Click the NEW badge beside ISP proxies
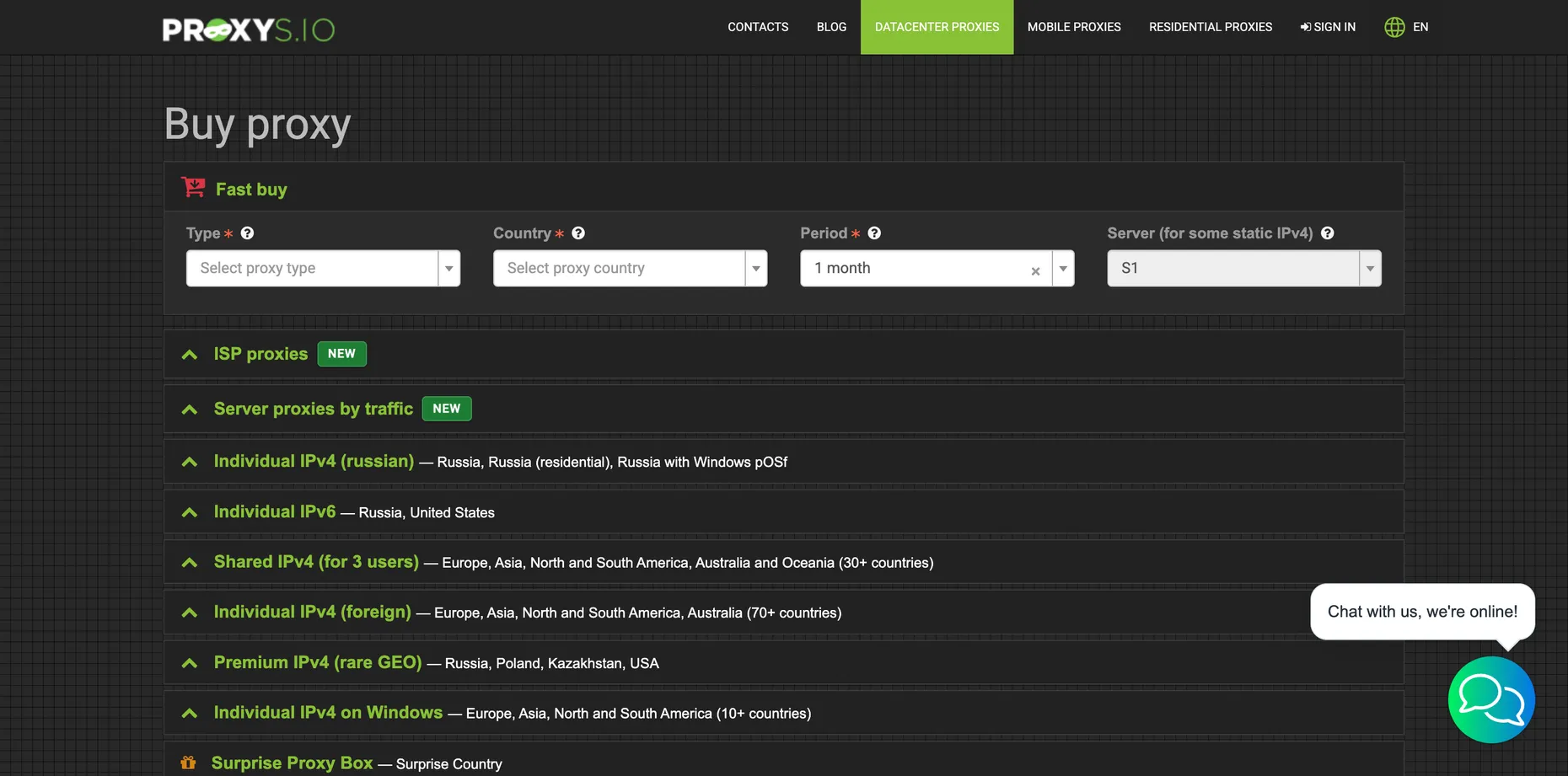 [x=341, y=354]
